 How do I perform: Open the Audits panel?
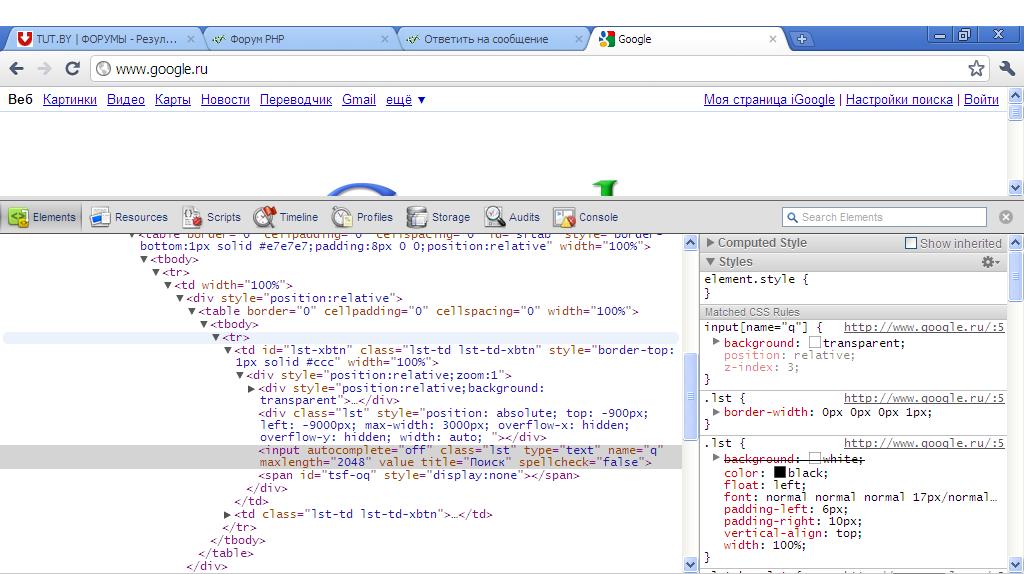[x=512, y=217]
